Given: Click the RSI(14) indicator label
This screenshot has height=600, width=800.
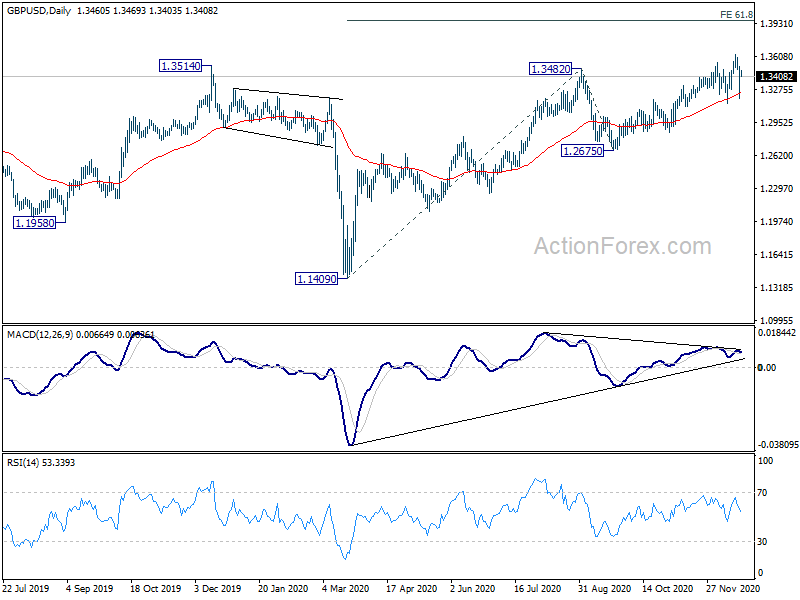Looking at the screenshot, I should click(x=23, y=463).
